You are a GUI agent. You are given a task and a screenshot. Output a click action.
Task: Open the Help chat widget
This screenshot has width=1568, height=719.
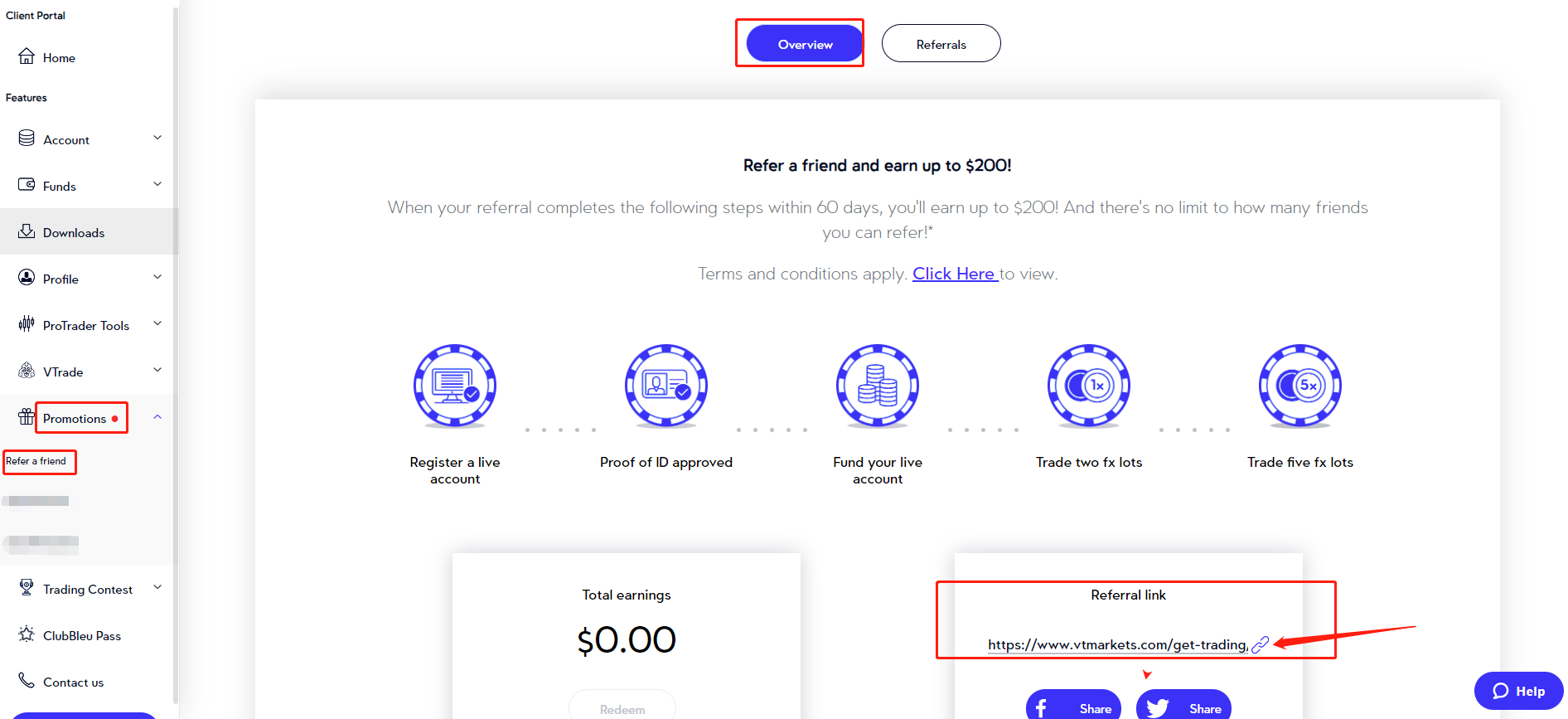click(x=1518, y=691)
